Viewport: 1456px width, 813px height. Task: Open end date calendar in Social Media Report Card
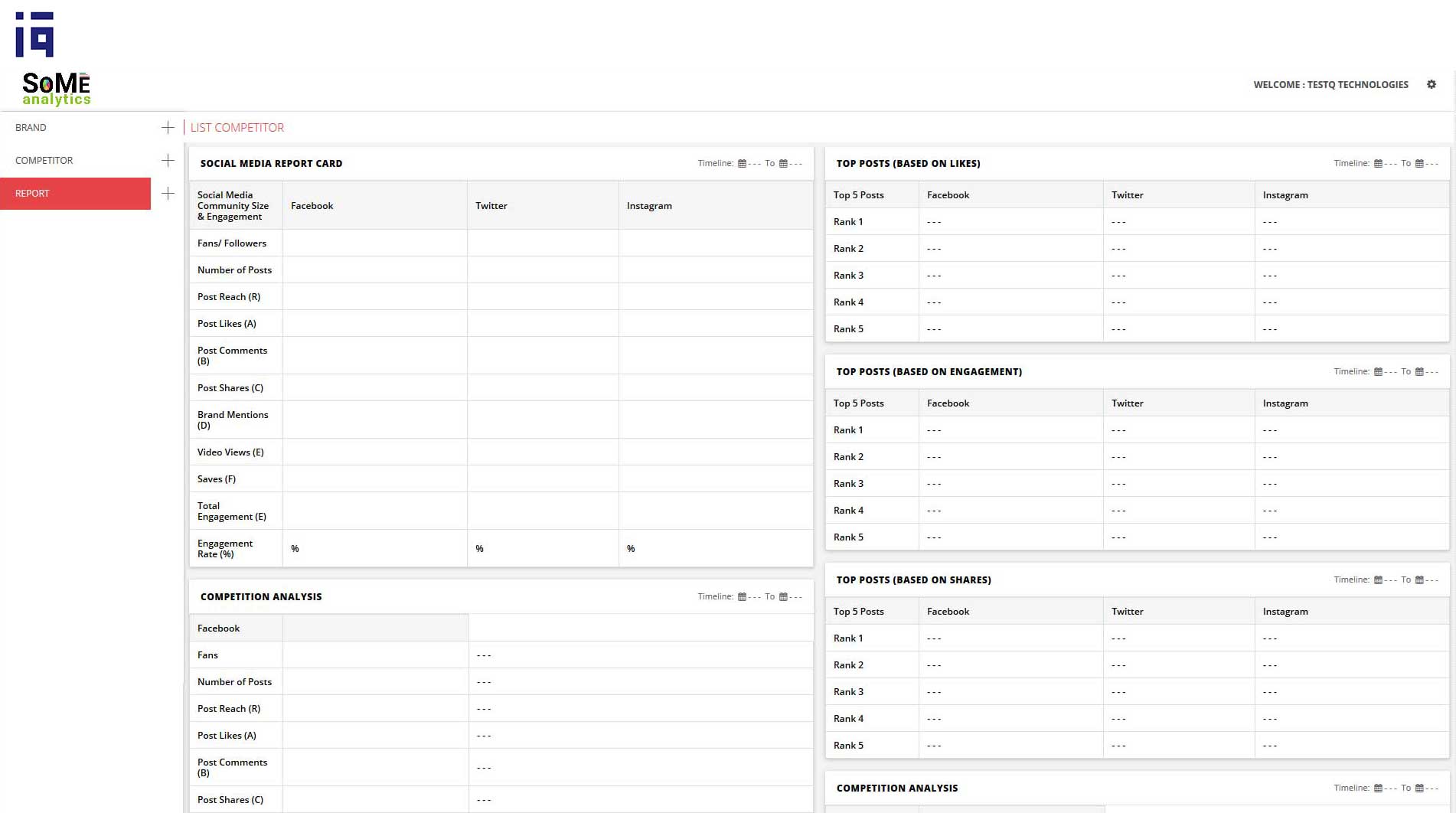(x=783, y=163)
